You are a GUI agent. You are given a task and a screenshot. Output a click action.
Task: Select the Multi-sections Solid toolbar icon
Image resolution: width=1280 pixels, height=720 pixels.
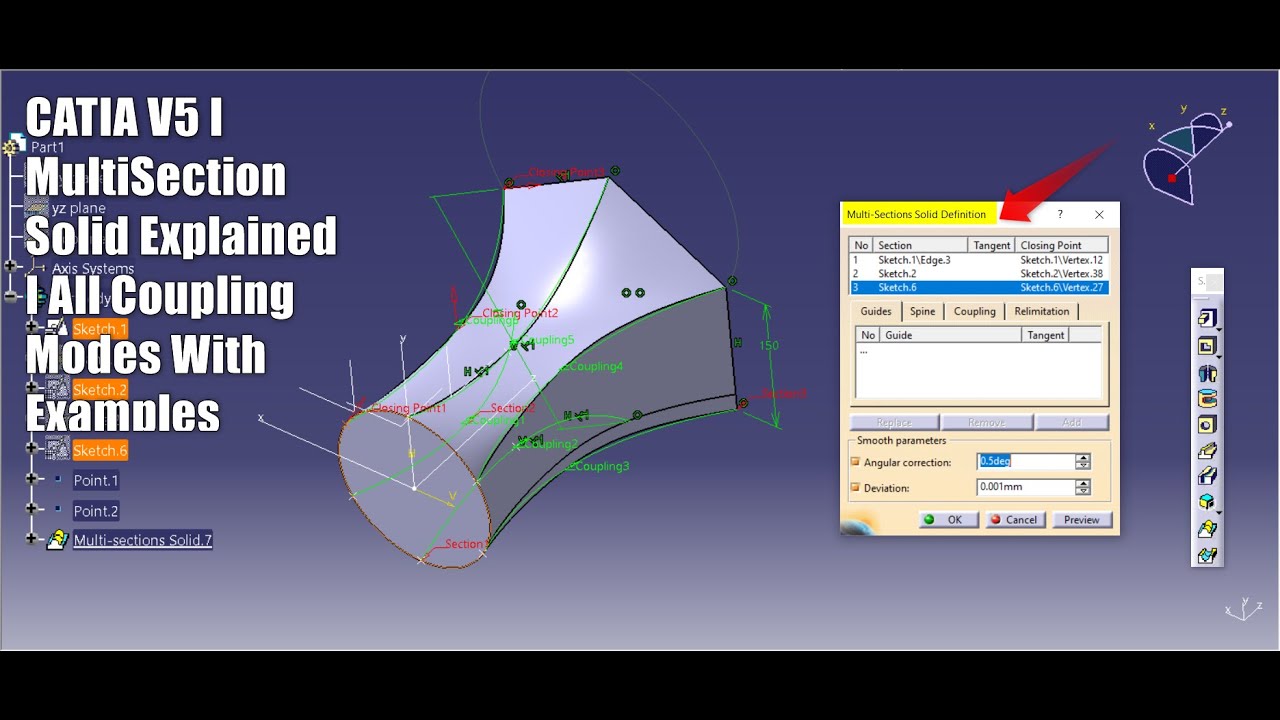pos(1207,529)
